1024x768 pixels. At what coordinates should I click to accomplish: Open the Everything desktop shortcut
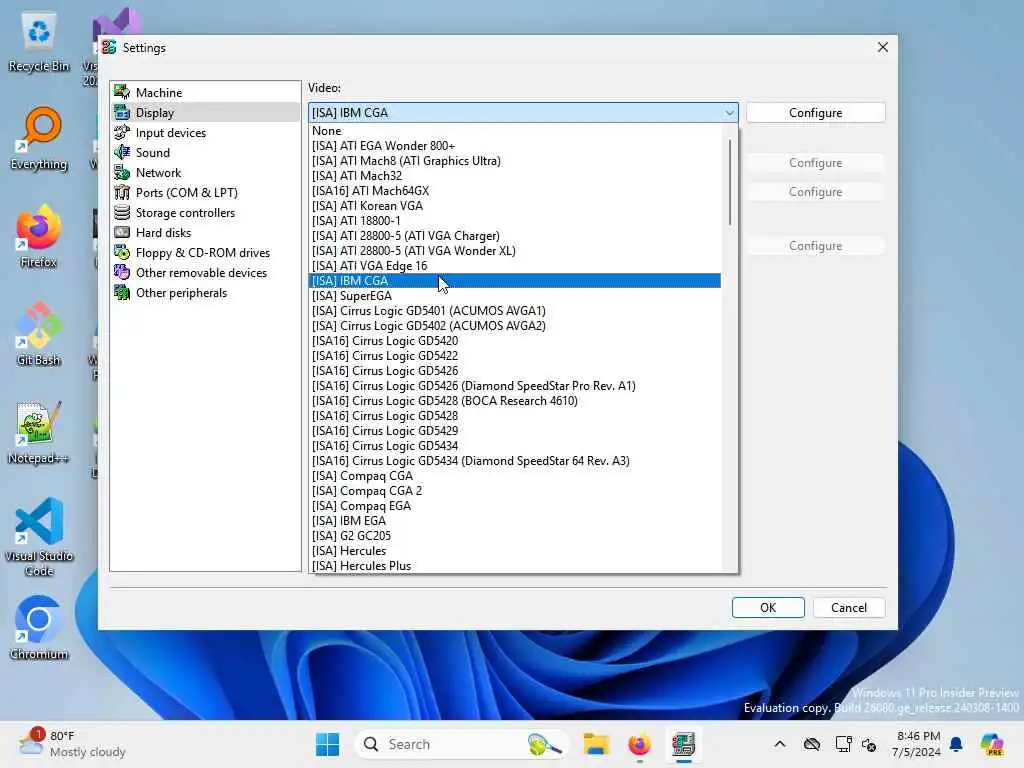click(39, 139)
